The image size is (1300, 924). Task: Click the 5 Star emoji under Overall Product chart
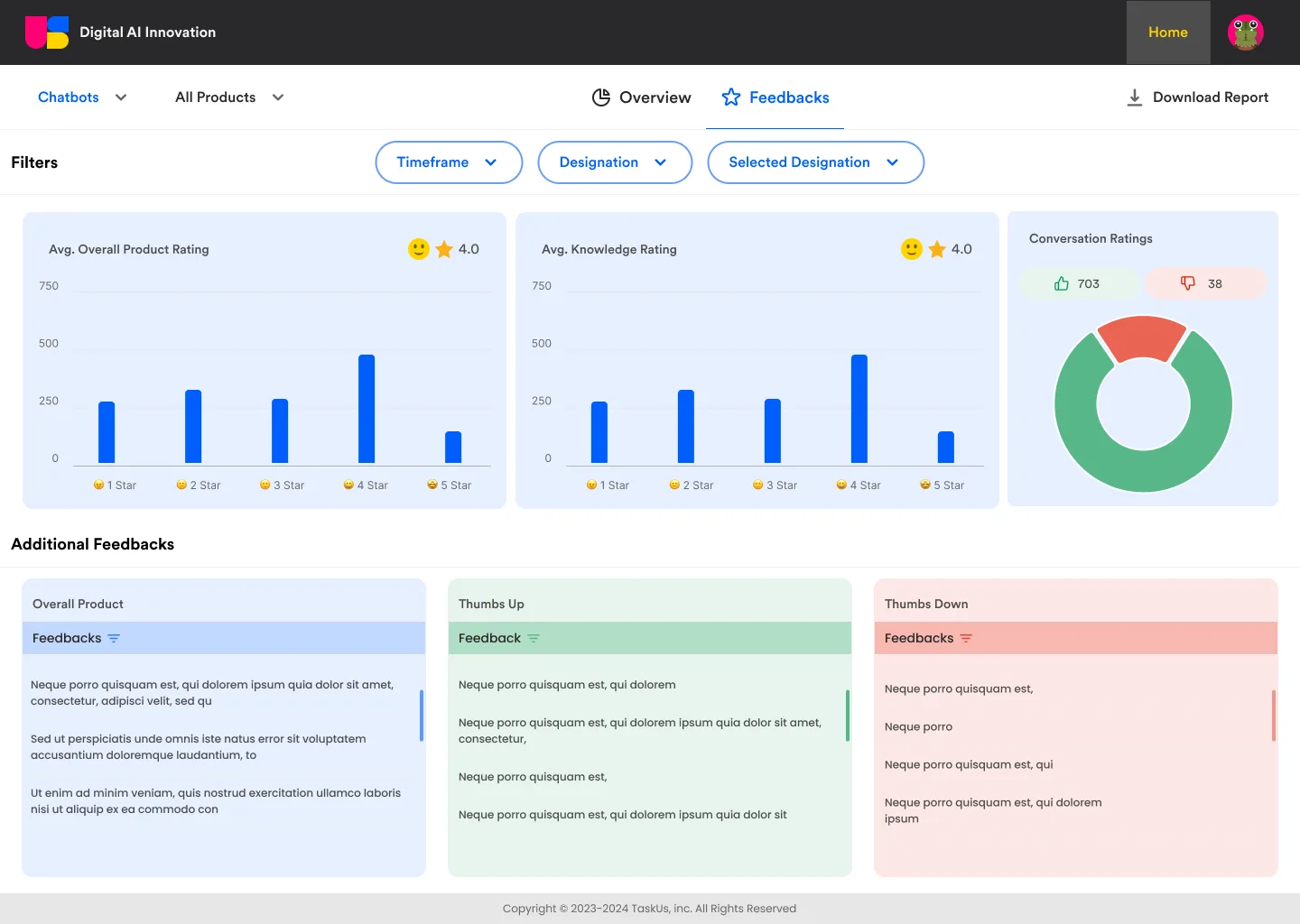[432, 485]
